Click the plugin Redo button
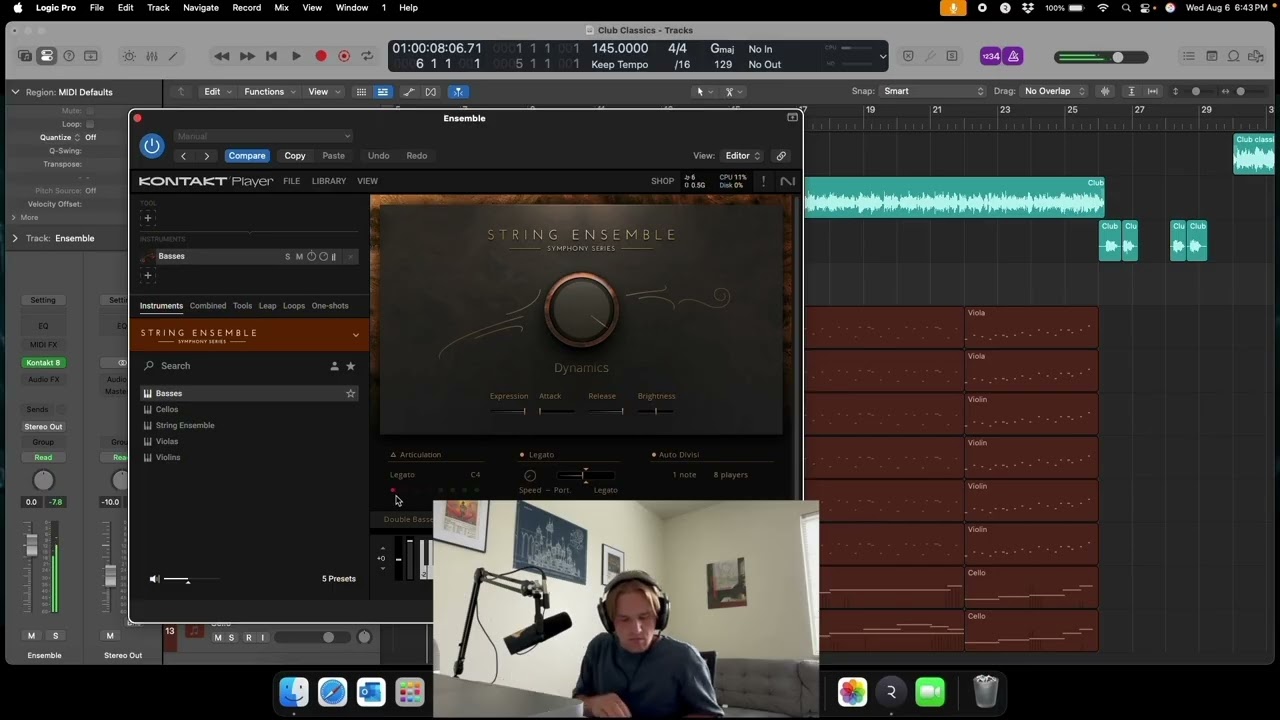This screenshot has width=1280, height=720. [417, 156]
